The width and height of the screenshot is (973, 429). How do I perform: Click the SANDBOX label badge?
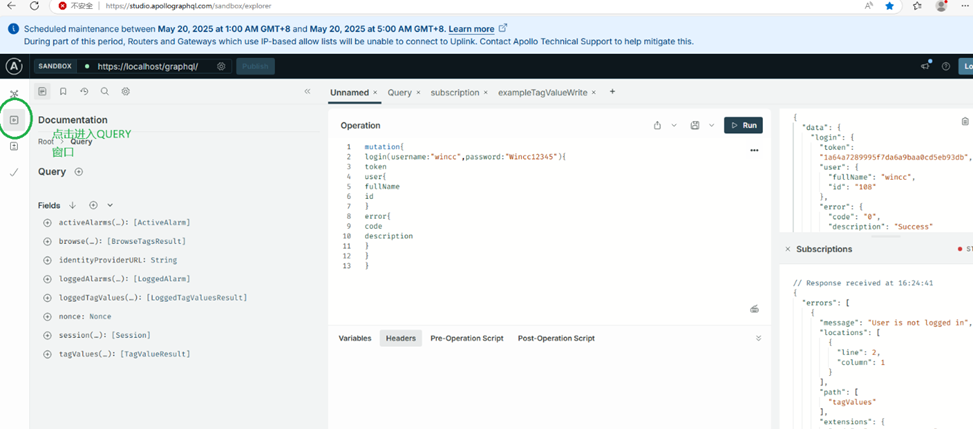55,66
